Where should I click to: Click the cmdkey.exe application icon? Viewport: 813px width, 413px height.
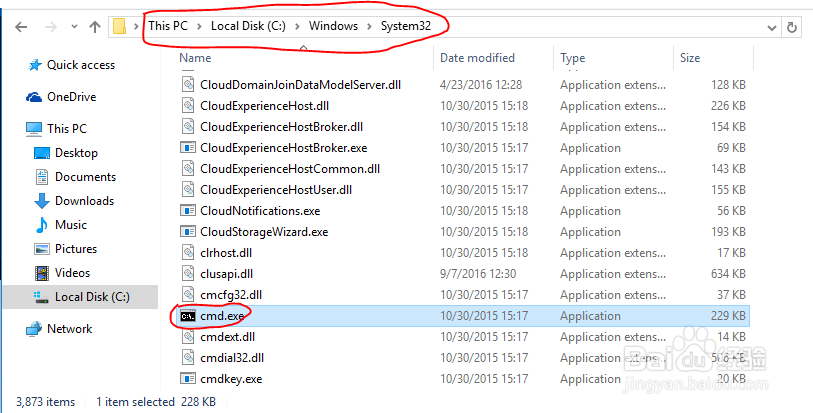188,379
